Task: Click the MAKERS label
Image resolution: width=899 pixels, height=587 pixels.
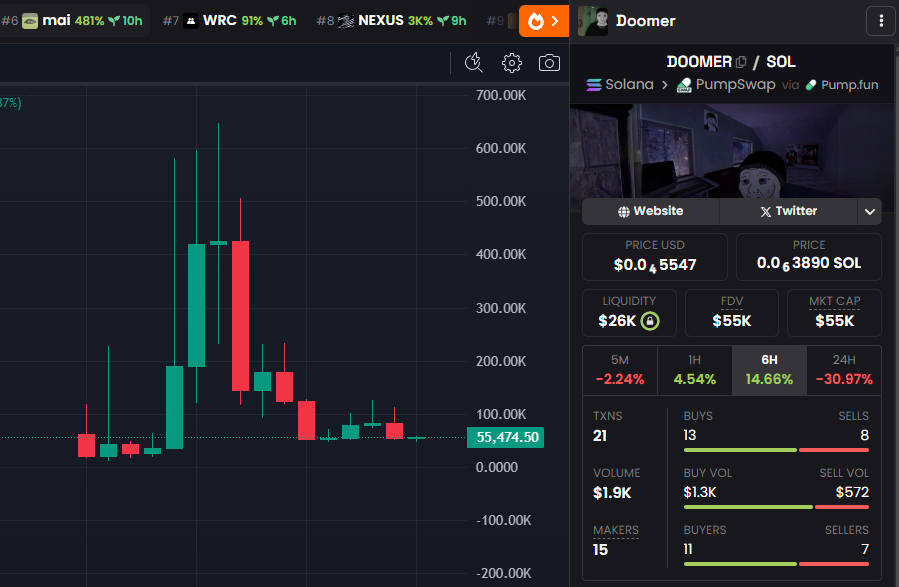Action: click(616, 530)
